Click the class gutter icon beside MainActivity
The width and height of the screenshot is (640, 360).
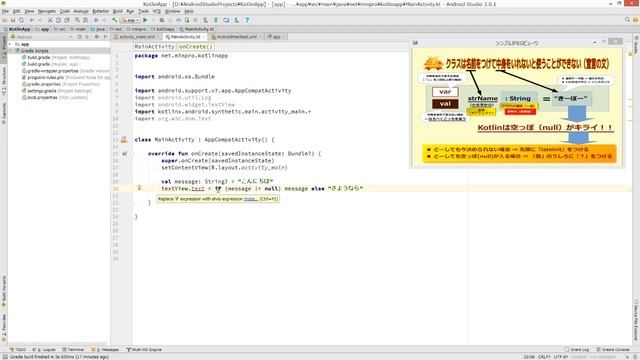click(x=124, y=140)
